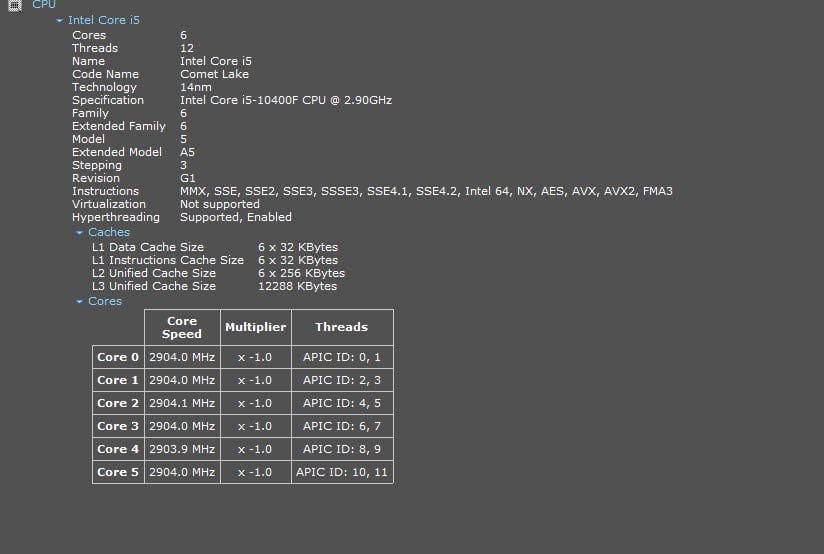Click the Cores subsection heading text

tap(105, 301)
